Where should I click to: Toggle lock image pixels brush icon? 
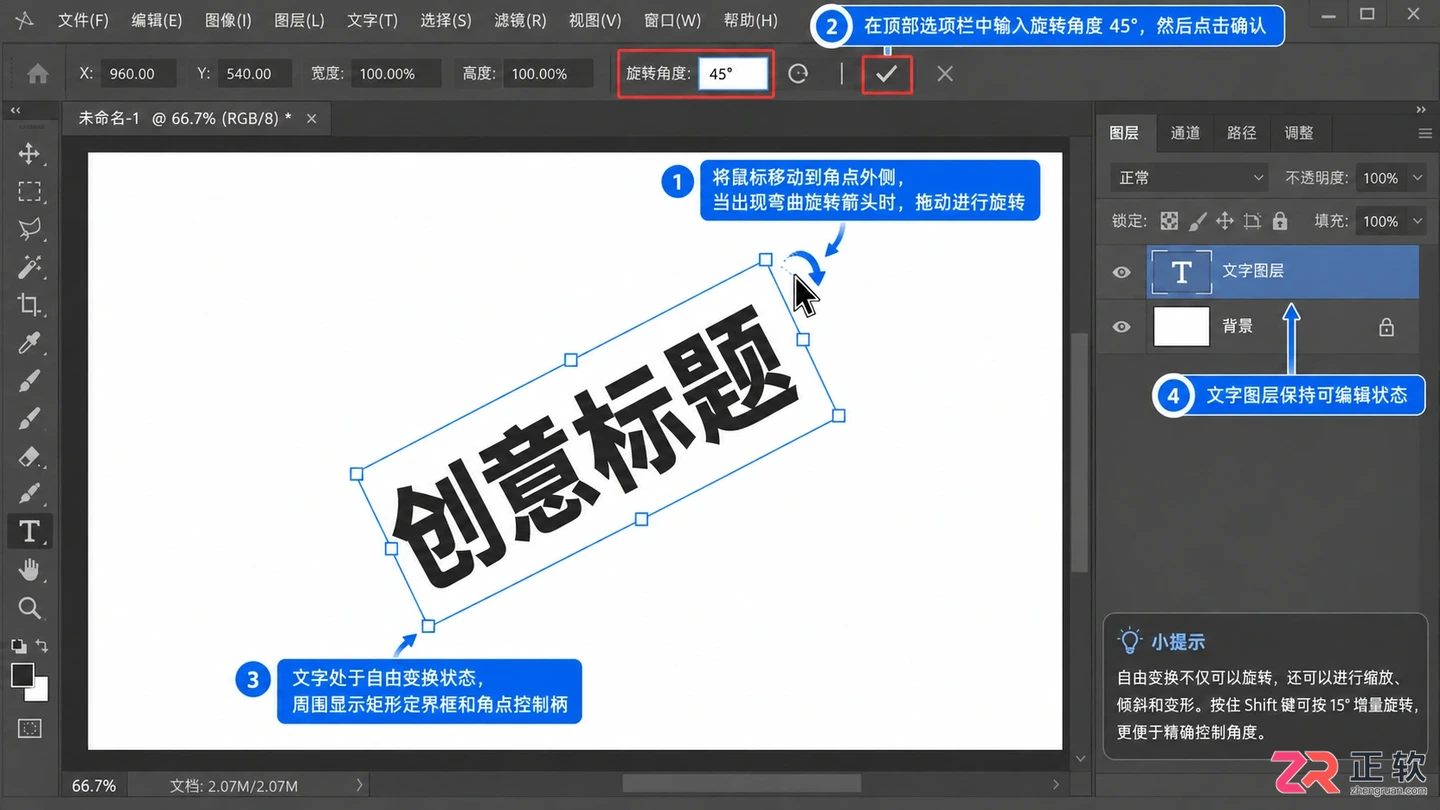1197,221
